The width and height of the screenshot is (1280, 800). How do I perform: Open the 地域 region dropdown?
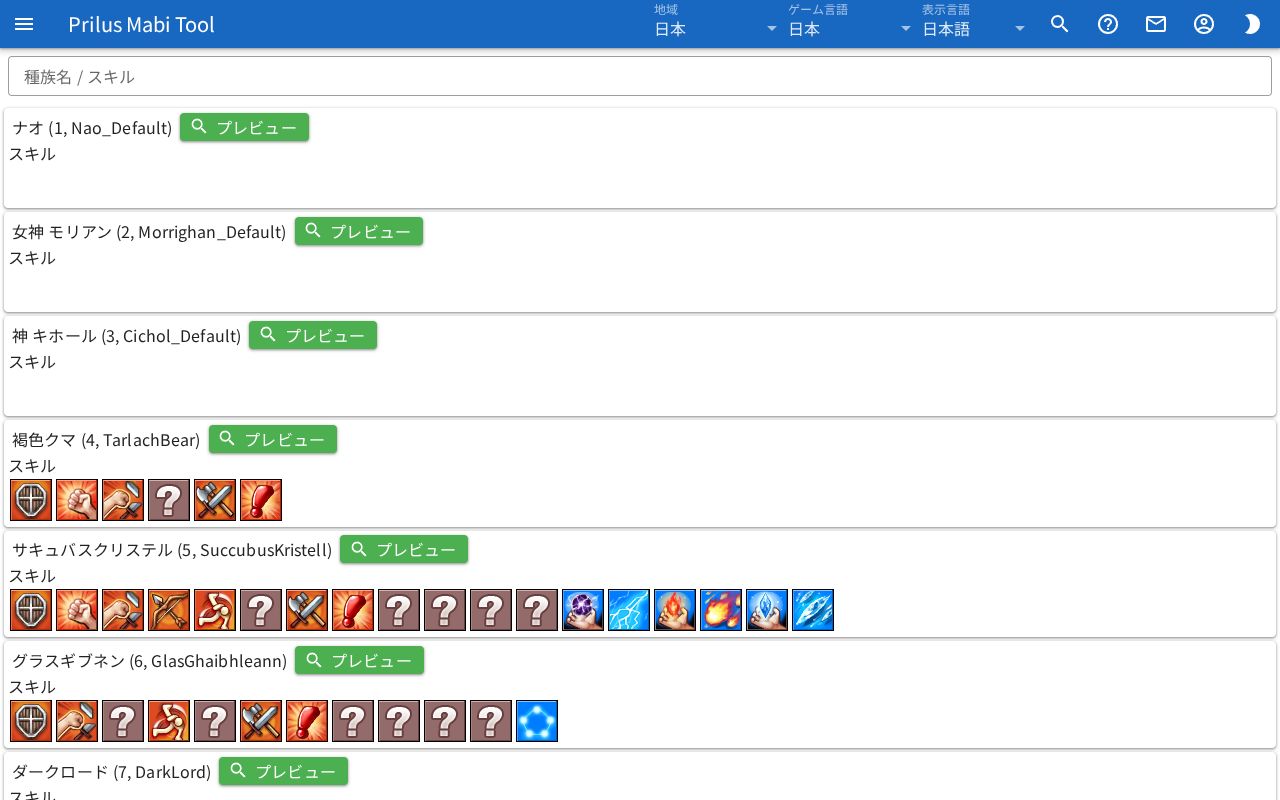pyautogui.click(x=716, y=23)
